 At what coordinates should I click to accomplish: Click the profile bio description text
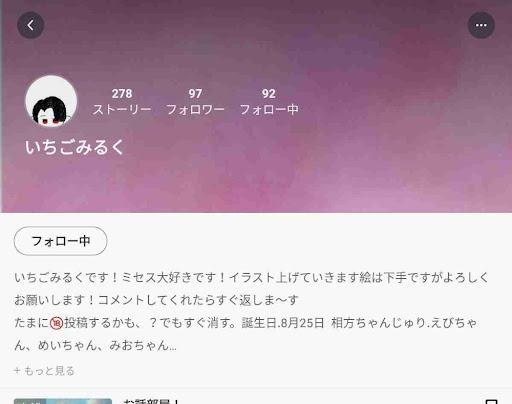(x=251, y=311)
